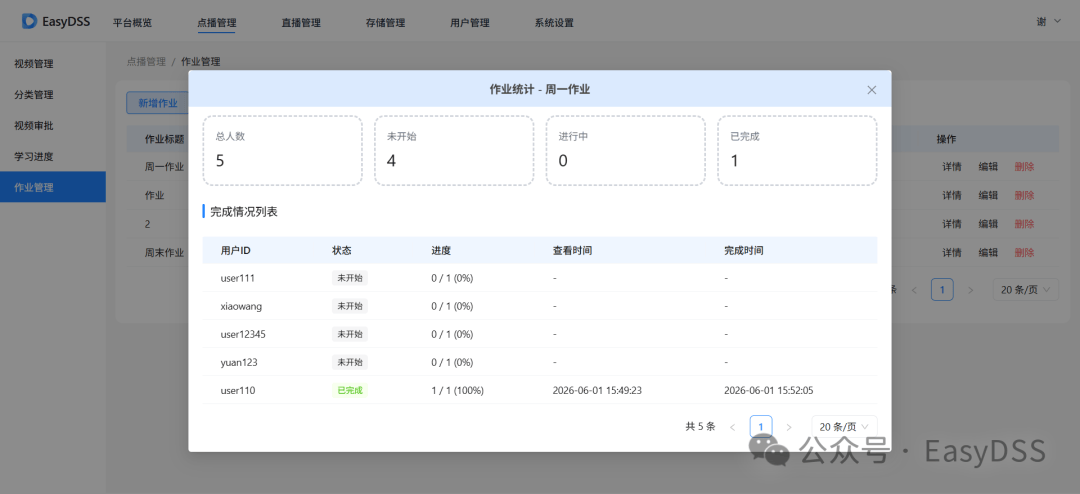Select page 1 in background list pagination

pos(942,289)
